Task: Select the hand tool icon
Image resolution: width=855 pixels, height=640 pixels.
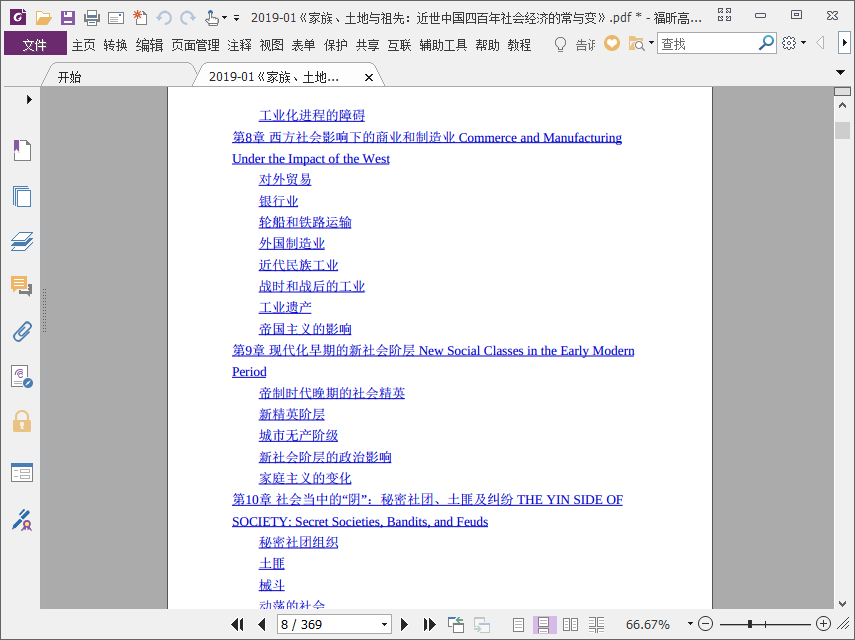Action: (x=212, y=18)
